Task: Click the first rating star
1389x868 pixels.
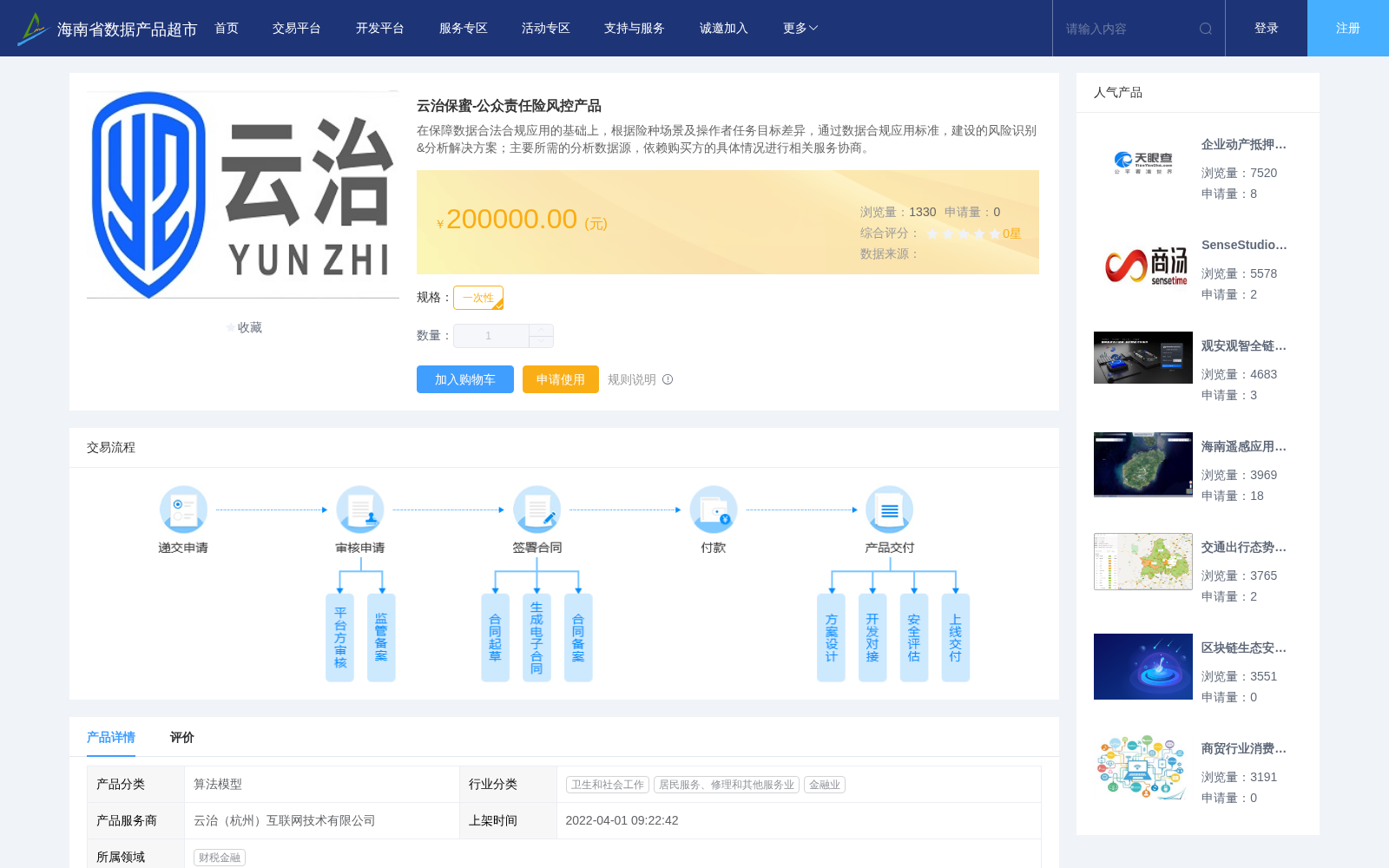Action: point(932,233)
